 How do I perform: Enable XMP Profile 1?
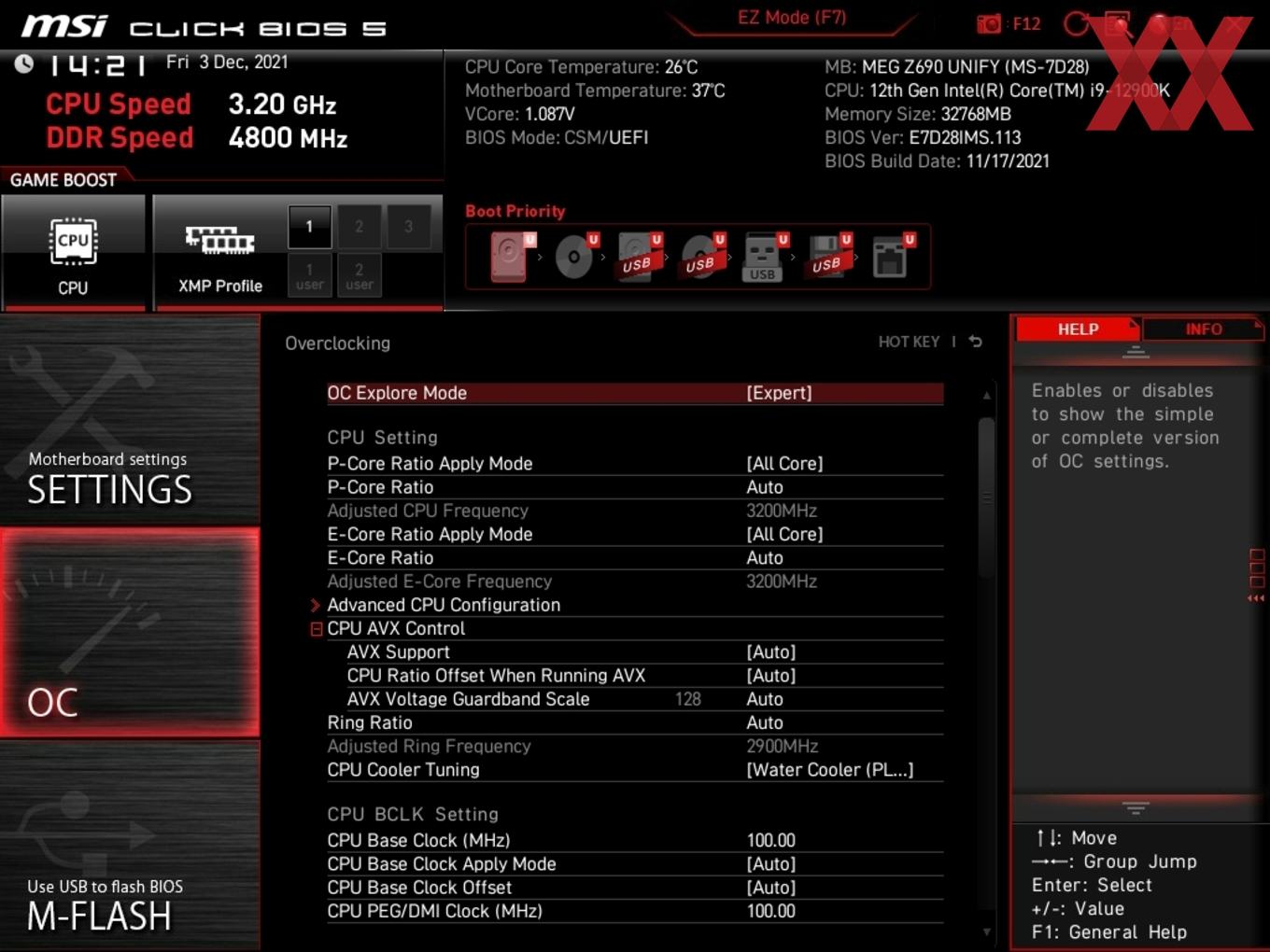coord(309,226)
